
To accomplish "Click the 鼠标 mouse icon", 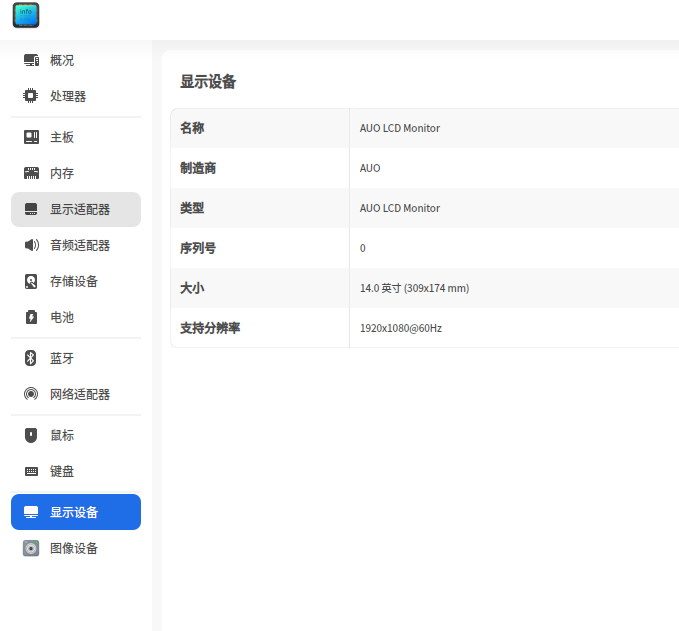I will click(x=31, y=435).
